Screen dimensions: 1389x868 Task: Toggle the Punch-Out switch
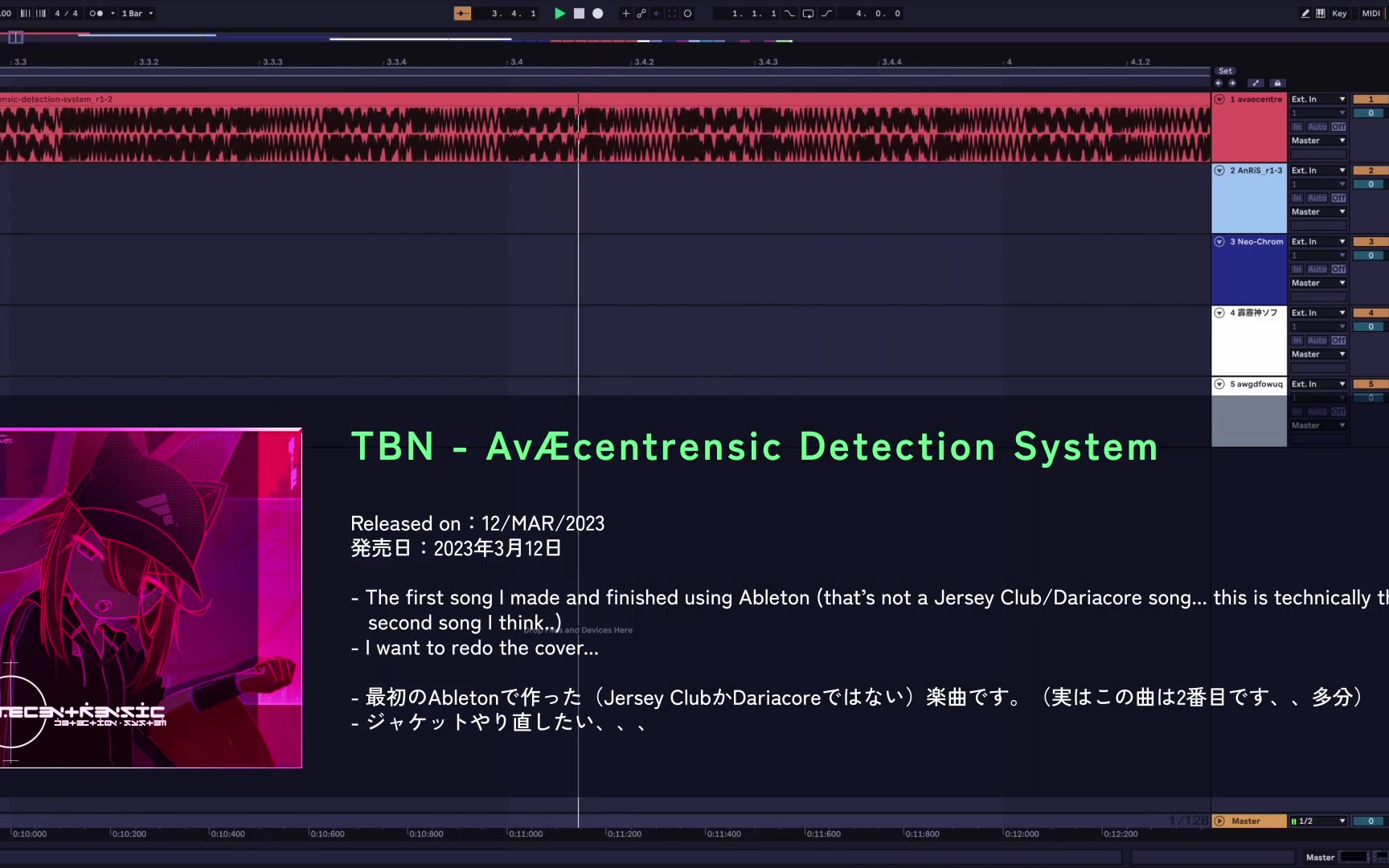826,14
